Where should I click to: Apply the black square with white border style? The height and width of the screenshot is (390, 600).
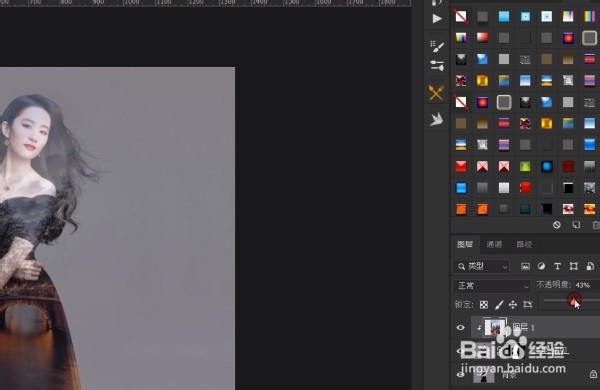[x=568, y=188]
